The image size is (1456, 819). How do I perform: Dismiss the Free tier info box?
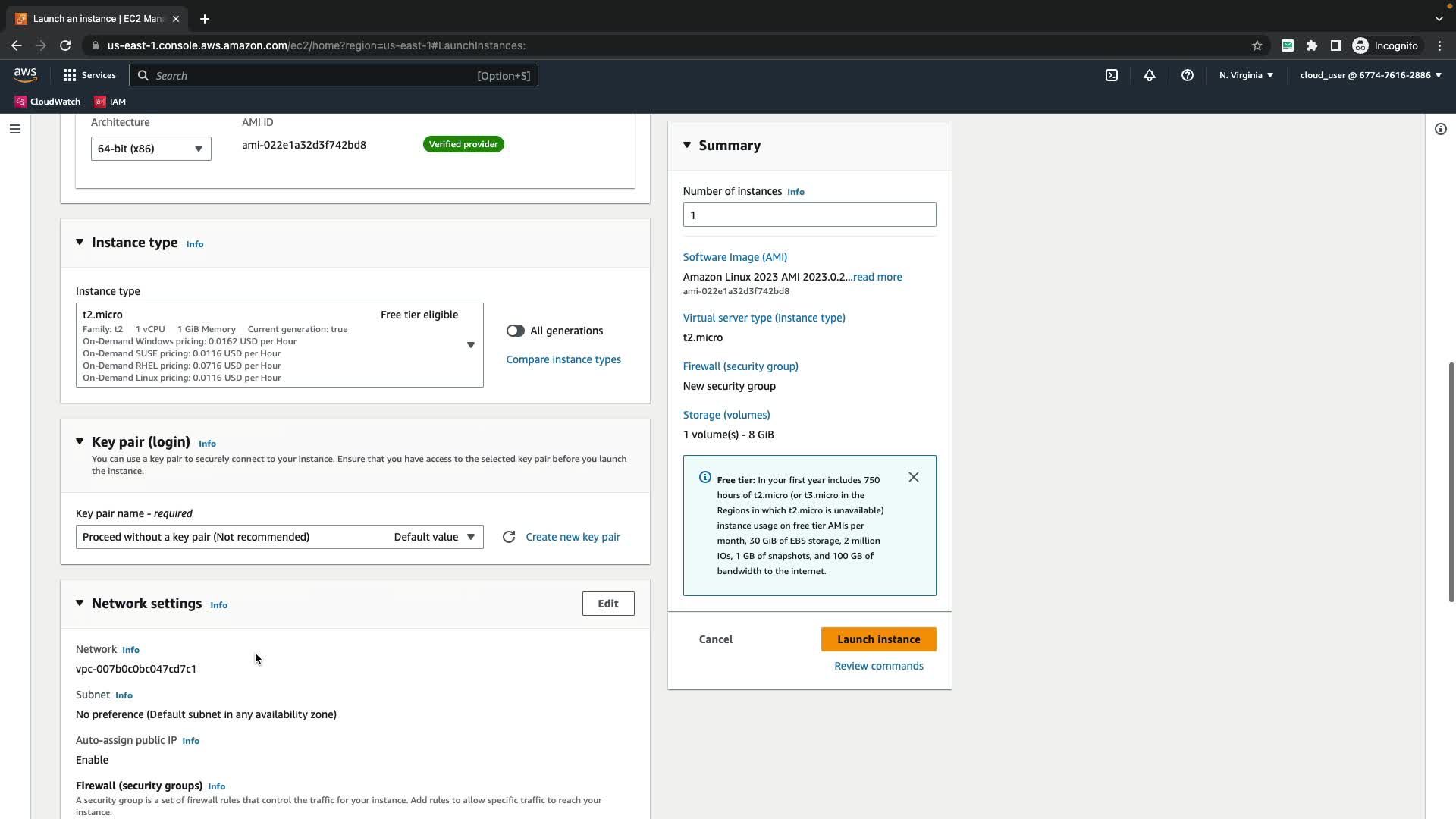click(x=914, y=477)
